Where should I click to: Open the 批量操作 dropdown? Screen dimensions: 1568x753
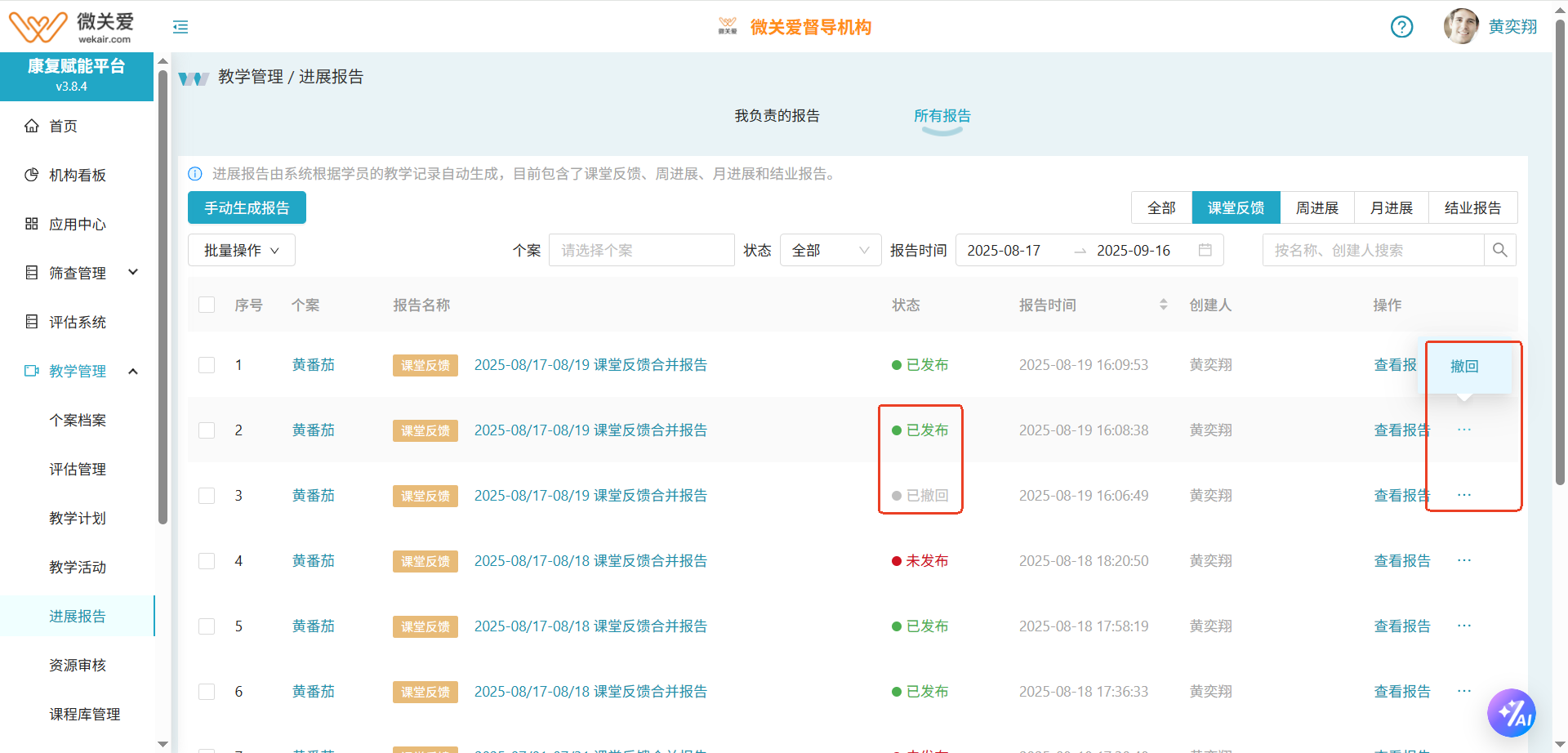[x=241, y=250]
